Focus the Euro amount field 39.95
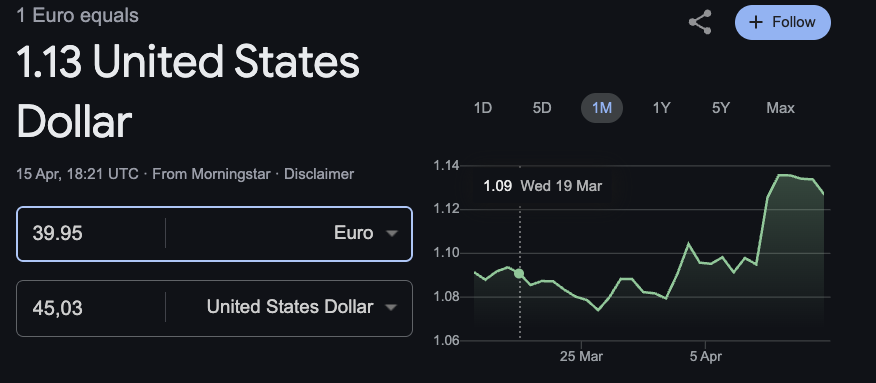 click(x=90, y=233)
